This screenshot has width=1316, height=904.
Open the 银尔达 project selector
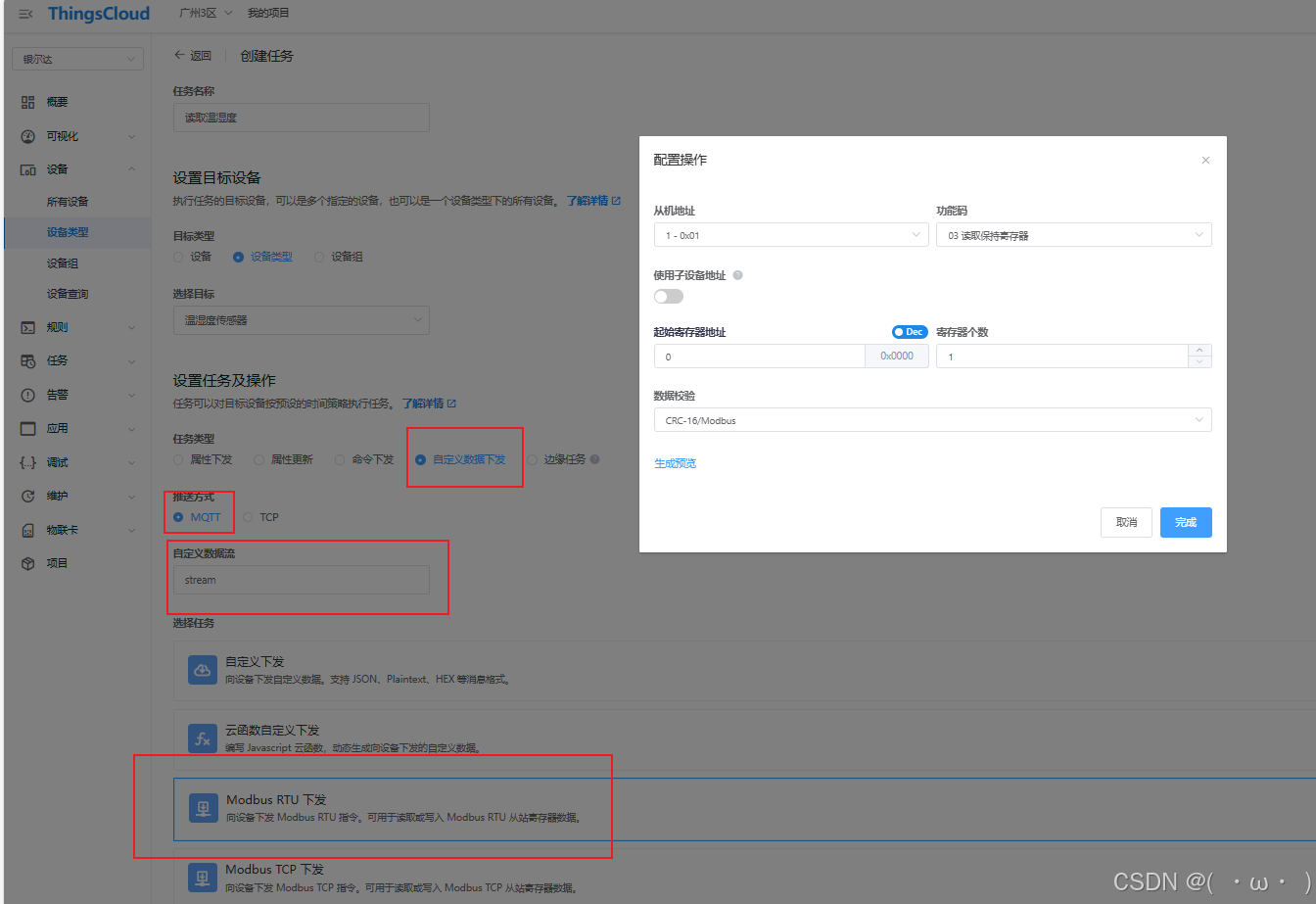pyautogui.click(x=77, y=59)
